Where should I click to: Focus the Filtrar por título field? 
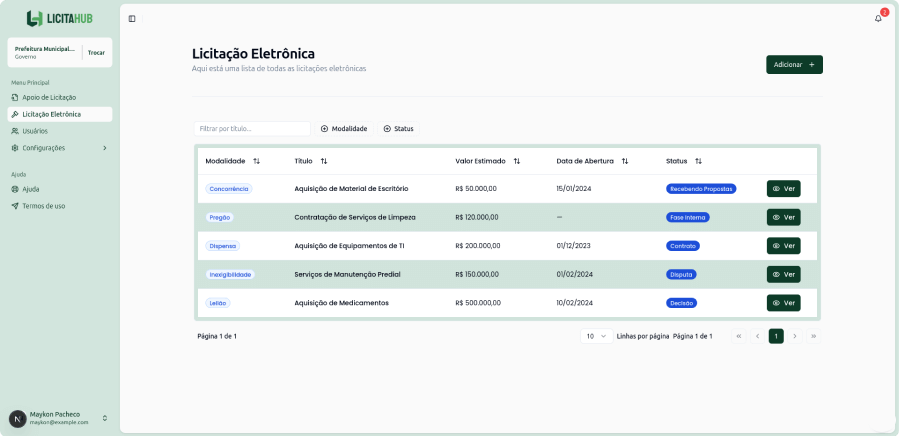click(x=252, y=129)
